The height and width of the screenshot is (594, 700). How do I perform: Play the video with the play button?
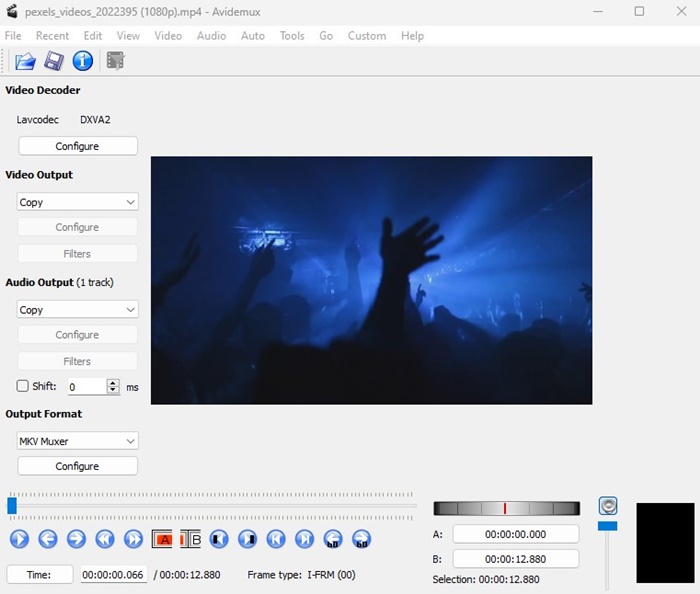(x=19, y=539)
